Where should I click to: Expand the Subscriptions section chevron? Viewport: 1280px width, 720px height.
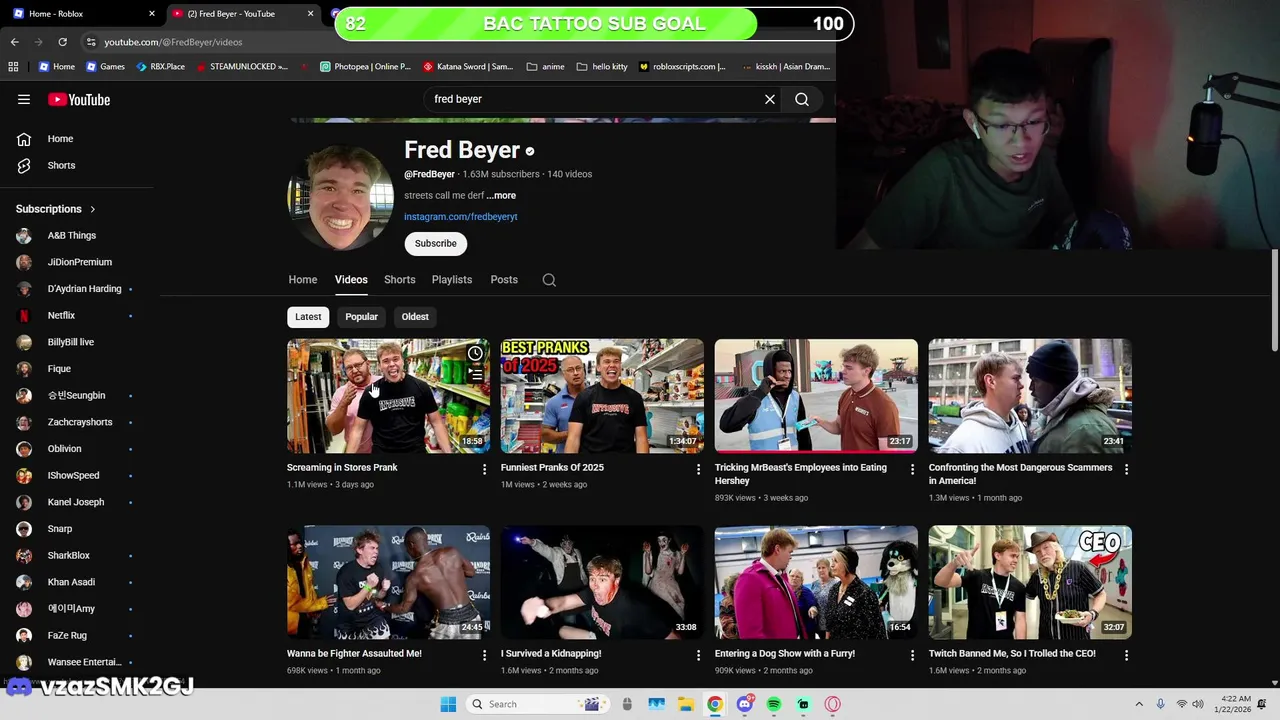[x=93, y=209]
